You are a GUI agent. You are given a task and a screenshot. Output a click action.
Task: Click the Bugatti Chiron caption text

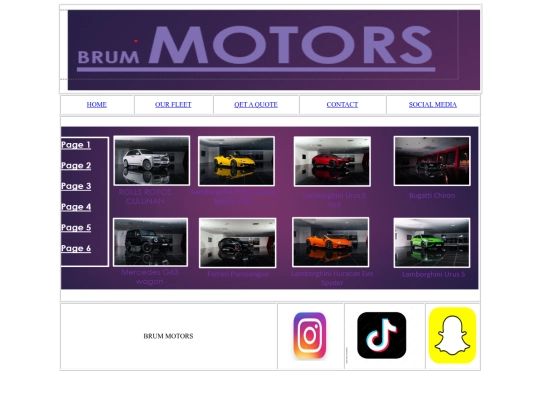click(432, 195)
